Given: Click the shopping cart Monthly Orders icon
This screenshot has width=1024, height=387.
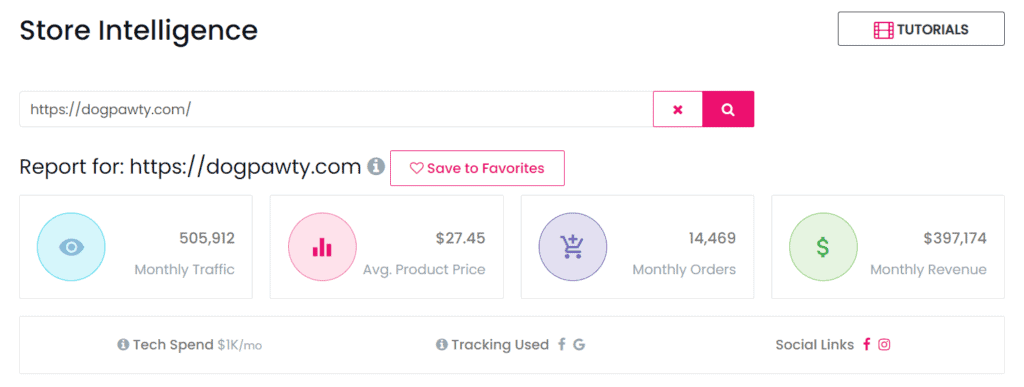Looking at the screenshot, I should (x=573, y=247).
